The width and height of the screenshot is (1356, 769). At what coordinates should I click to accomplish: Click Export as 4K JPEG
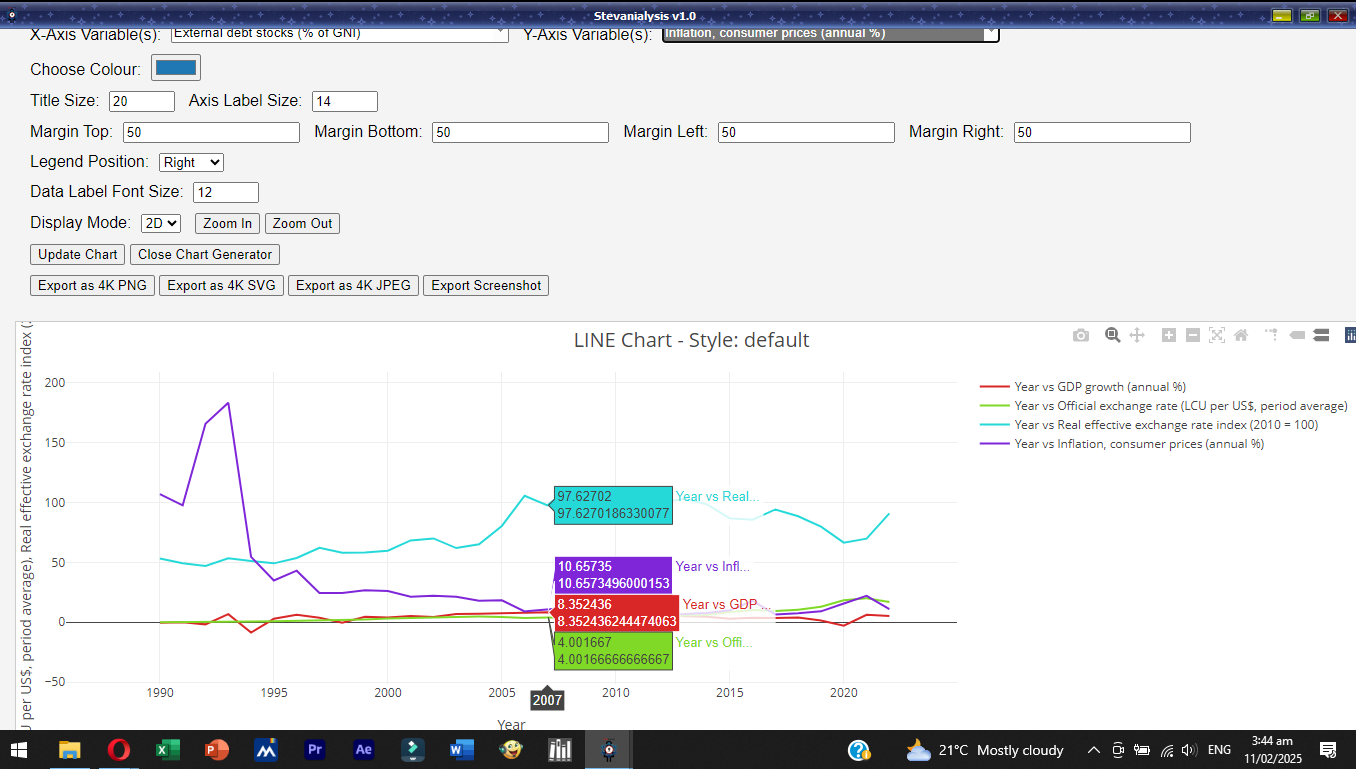point(353,285)
